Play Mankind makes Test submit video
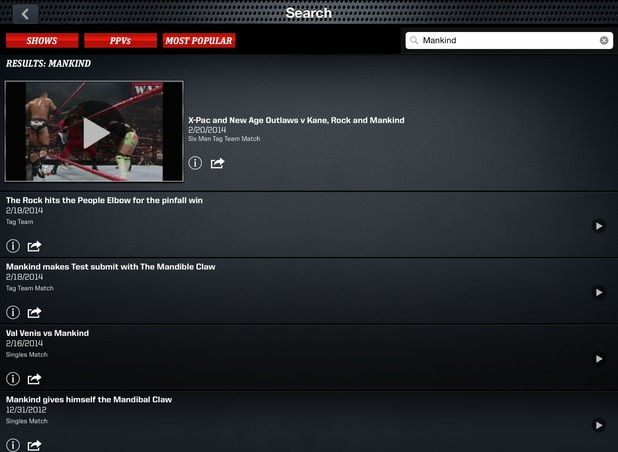Viewport: 618px width, 452px height. pos(599,292)
